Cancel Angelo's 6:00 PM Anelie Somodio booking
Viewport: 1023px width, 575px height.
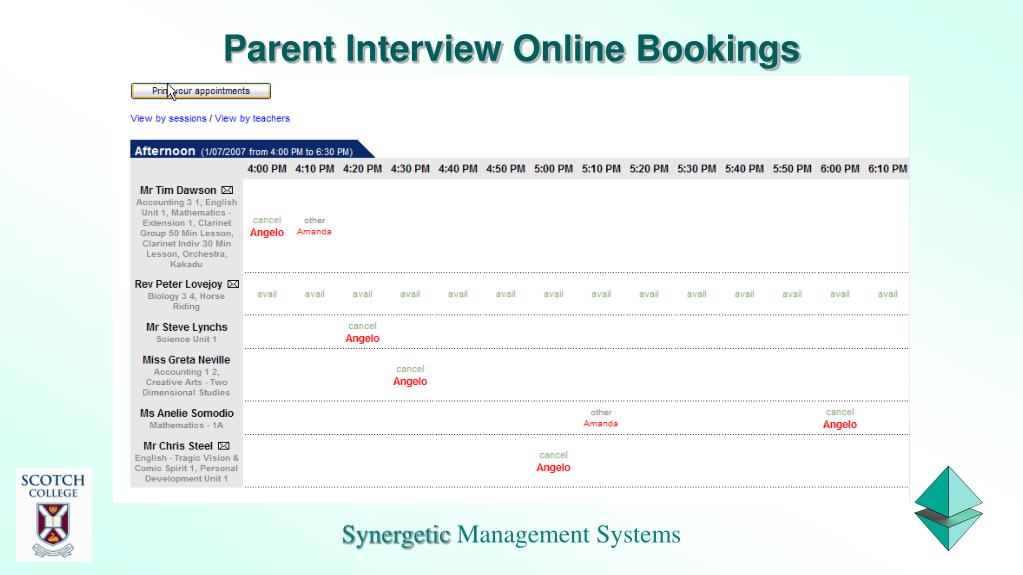coord(840,412)
